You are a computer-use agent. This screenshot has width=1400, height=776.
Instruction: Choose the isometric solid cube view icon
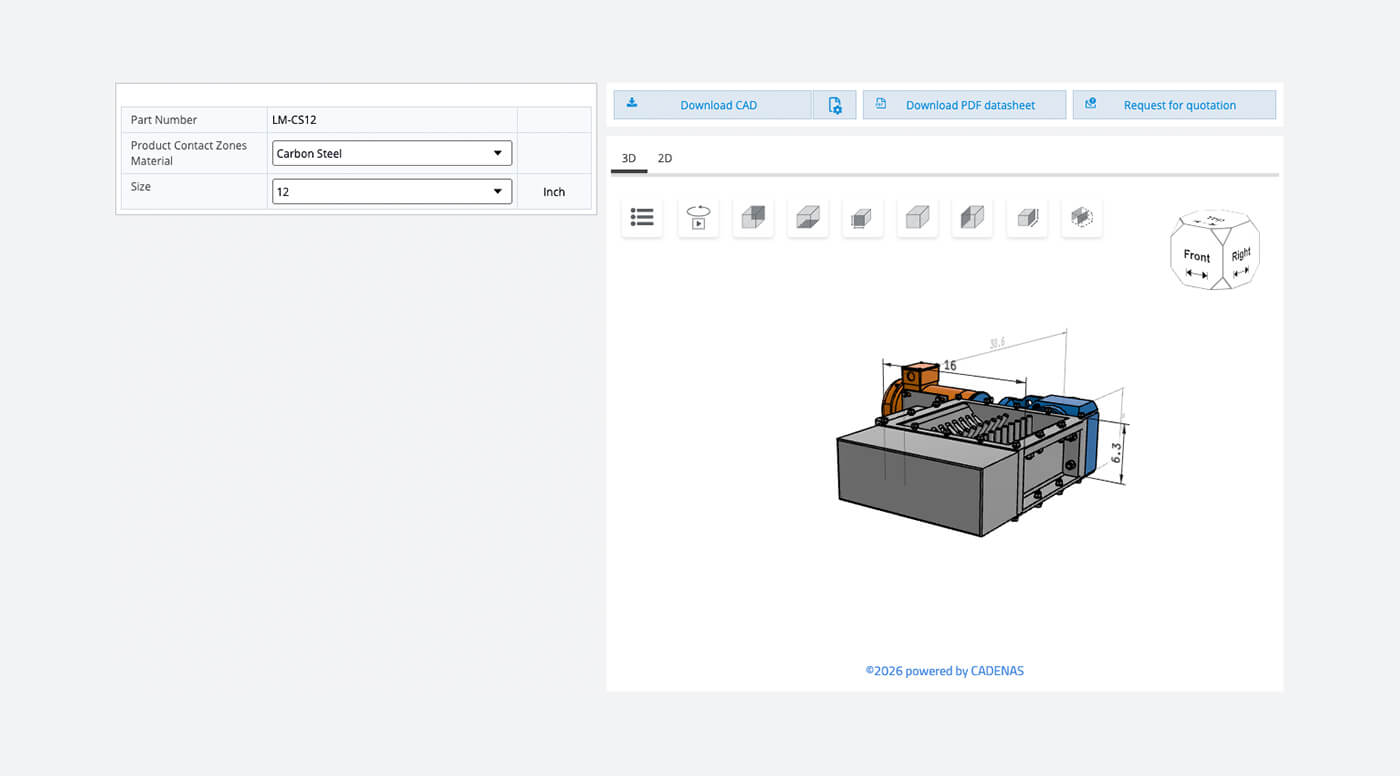918,217
